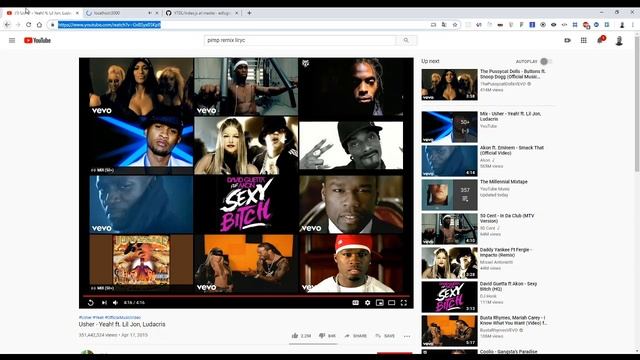The image size is (640, 360).
Task: Go to the YouTube home logo
Action: (37, 40)
